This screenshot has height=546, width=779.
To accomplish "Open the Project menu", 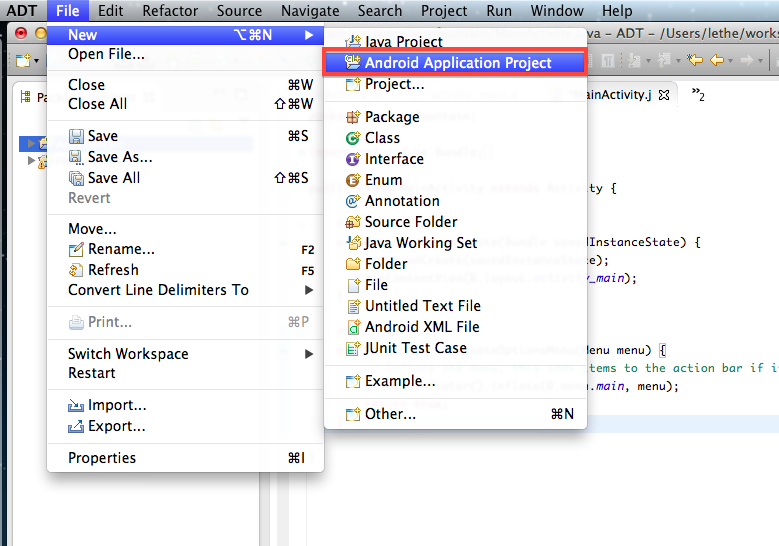I will click(444, 10).
